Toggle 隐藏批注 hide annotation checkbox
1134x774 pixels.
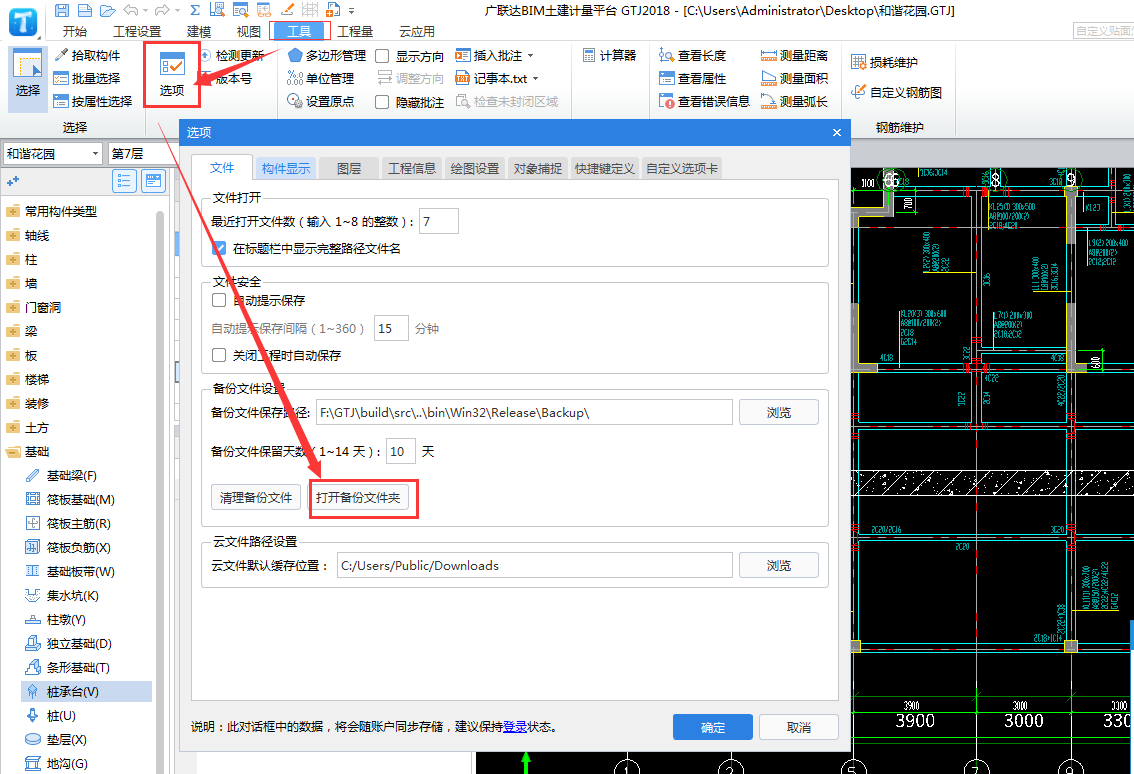[383, 102]
